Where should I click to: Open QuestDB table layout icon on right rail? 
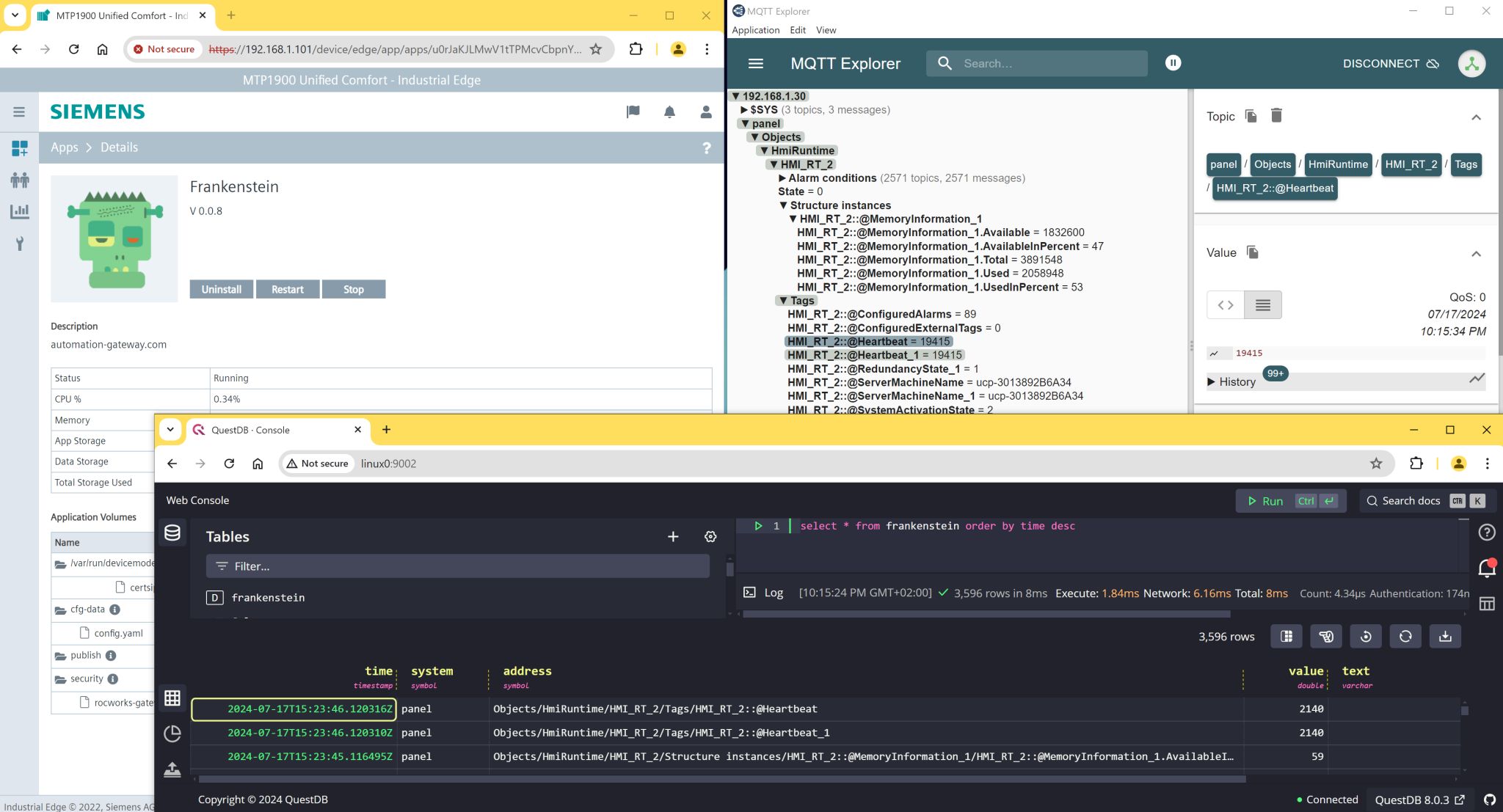click(x=1487, y=604)
